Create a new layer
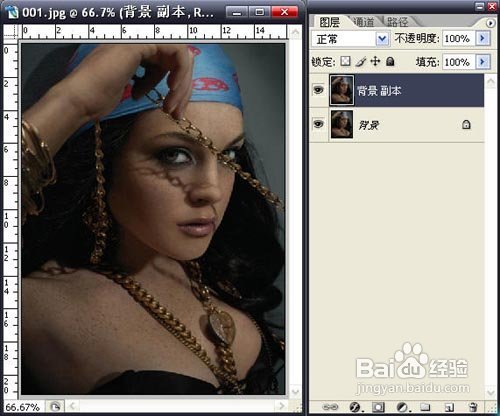Viewport: 500px width, 416px height. tap(449, 407)
